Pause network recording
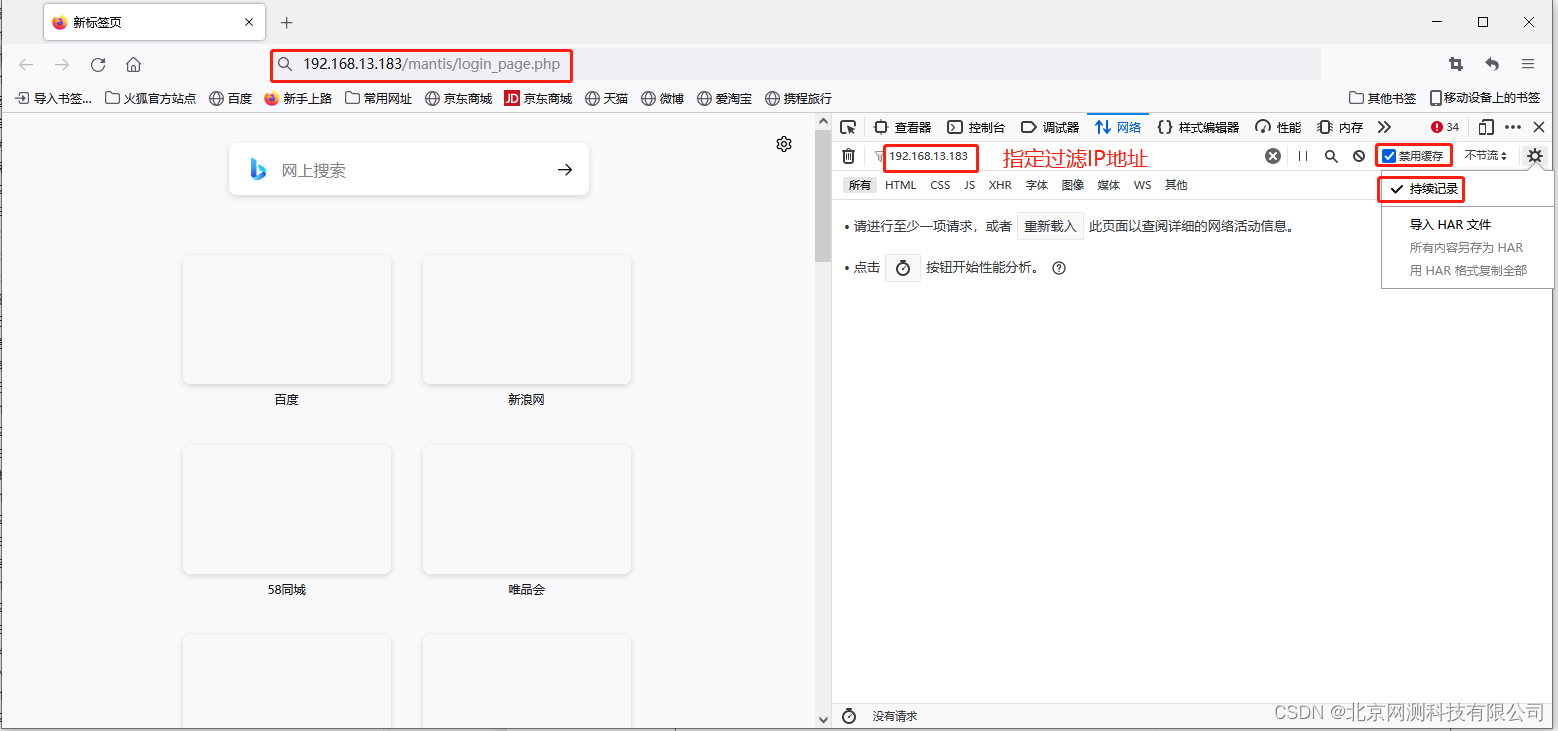The width and height of the screenshot is (1558, 731). [1303, 156]
